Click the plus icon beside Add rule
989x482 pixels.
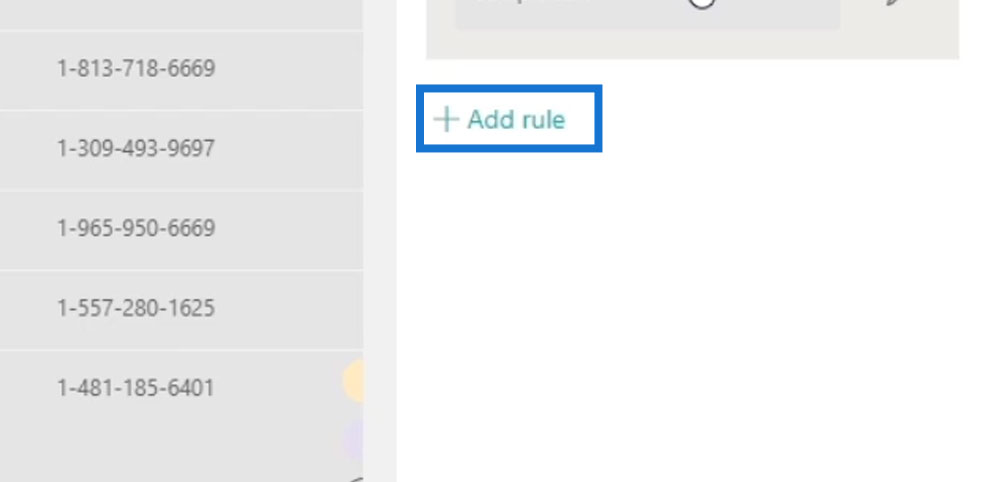[447, 119]
